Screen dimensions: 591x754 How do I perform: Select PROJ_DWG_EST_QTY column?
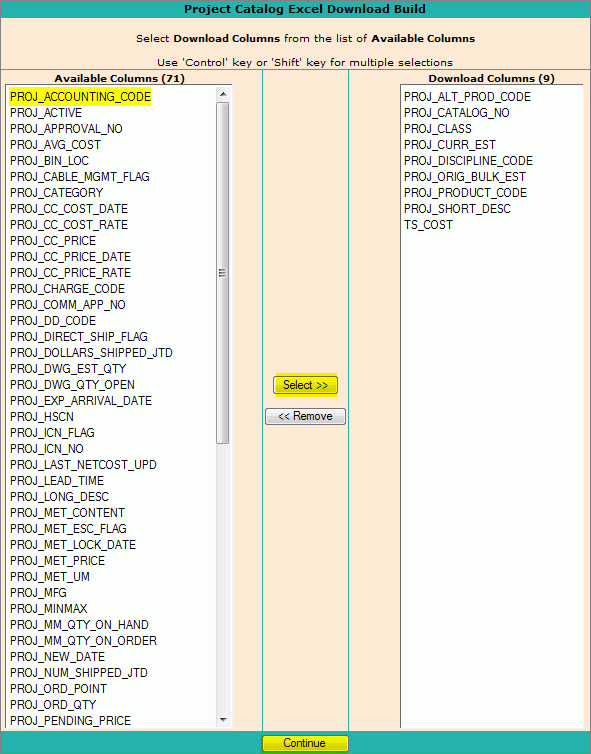[x=68, y=369]
